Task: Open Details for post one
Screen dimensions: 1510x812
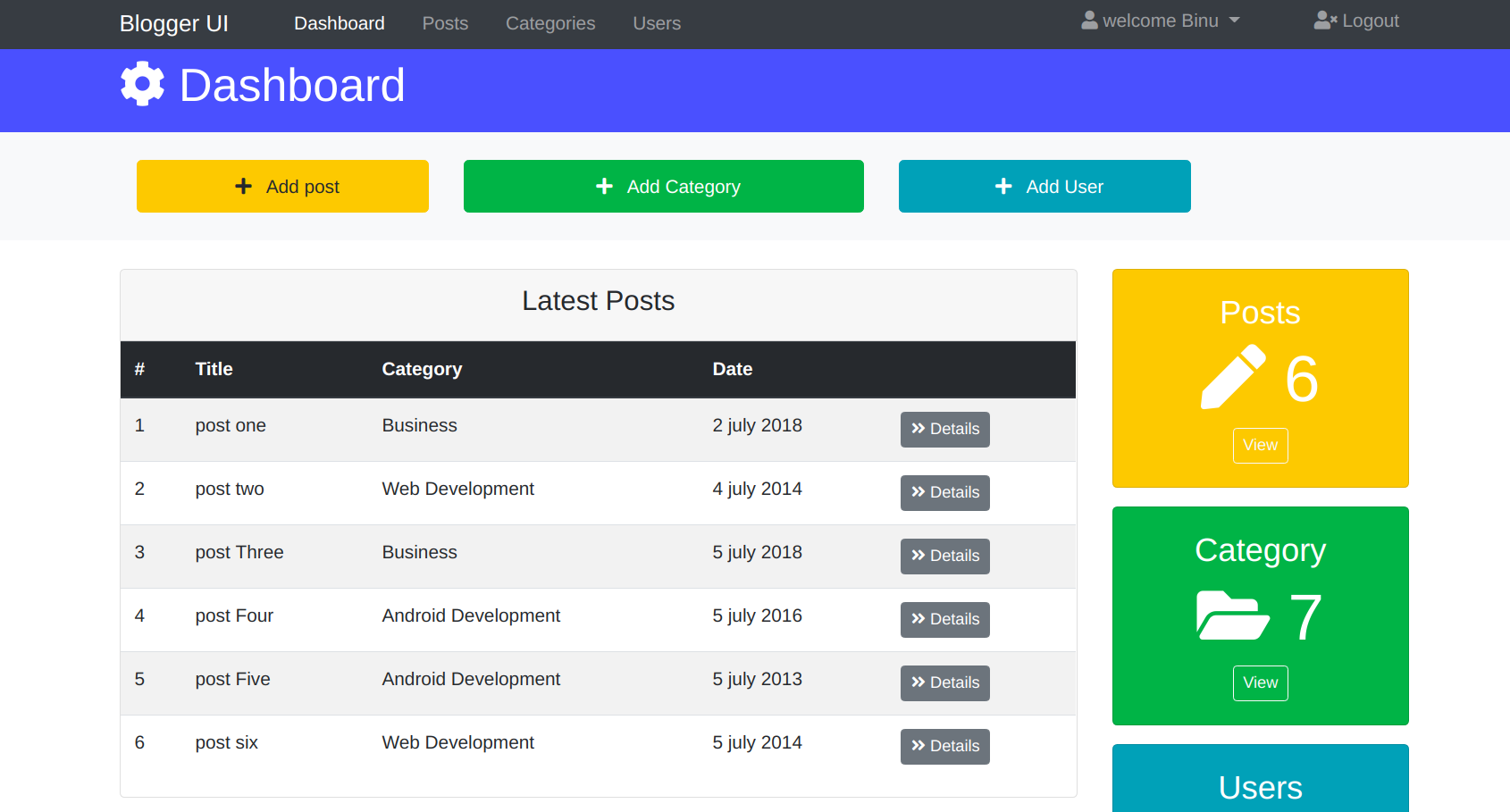Action: [944, 429]
